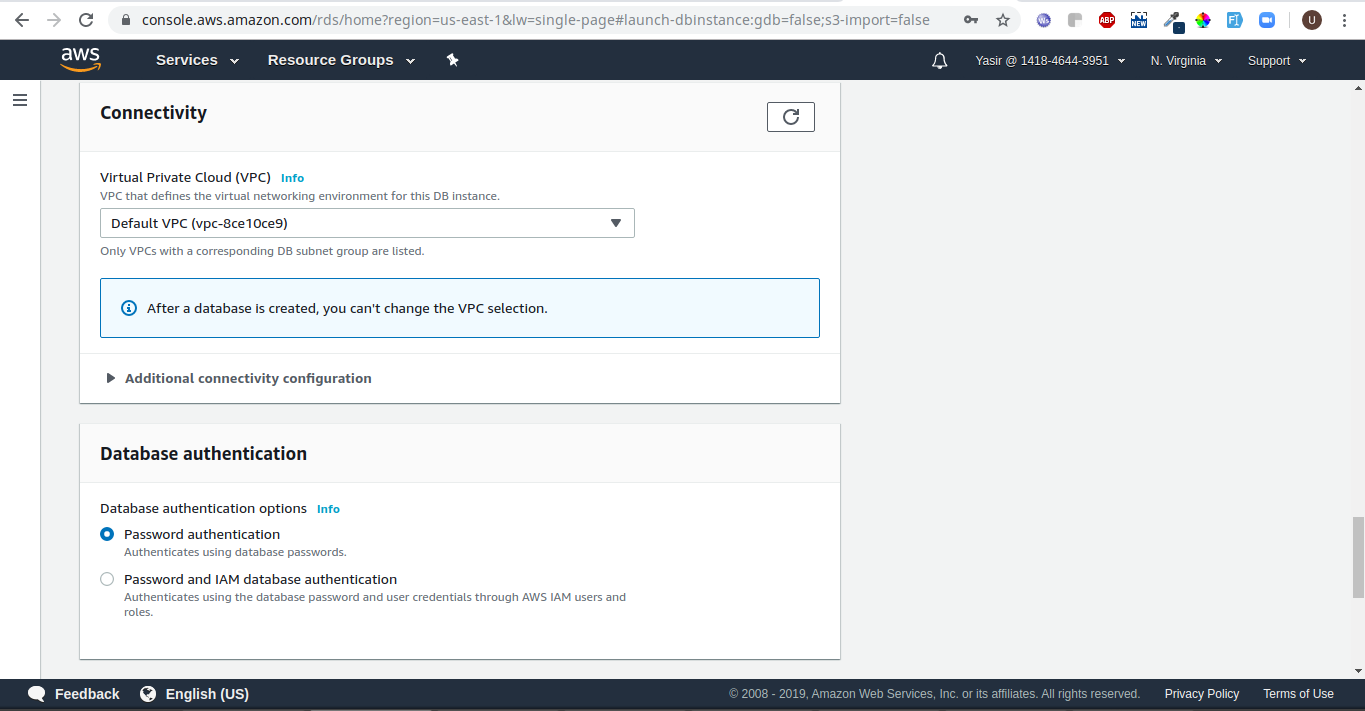
Task: Select Password and IAM database authentication
Action: tap(107, 579)
